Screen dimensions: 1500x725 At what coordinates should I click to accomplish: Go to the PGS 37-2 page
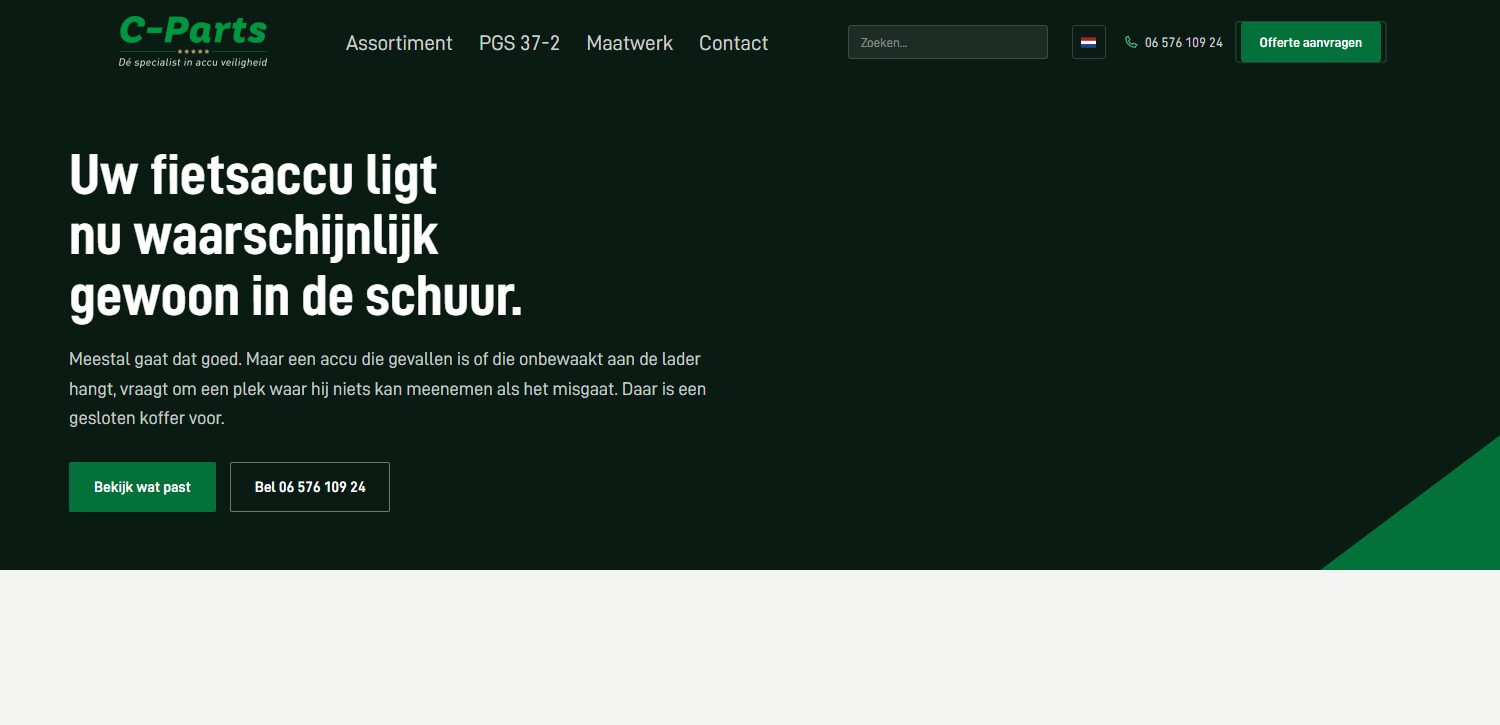tap(519, 43)
